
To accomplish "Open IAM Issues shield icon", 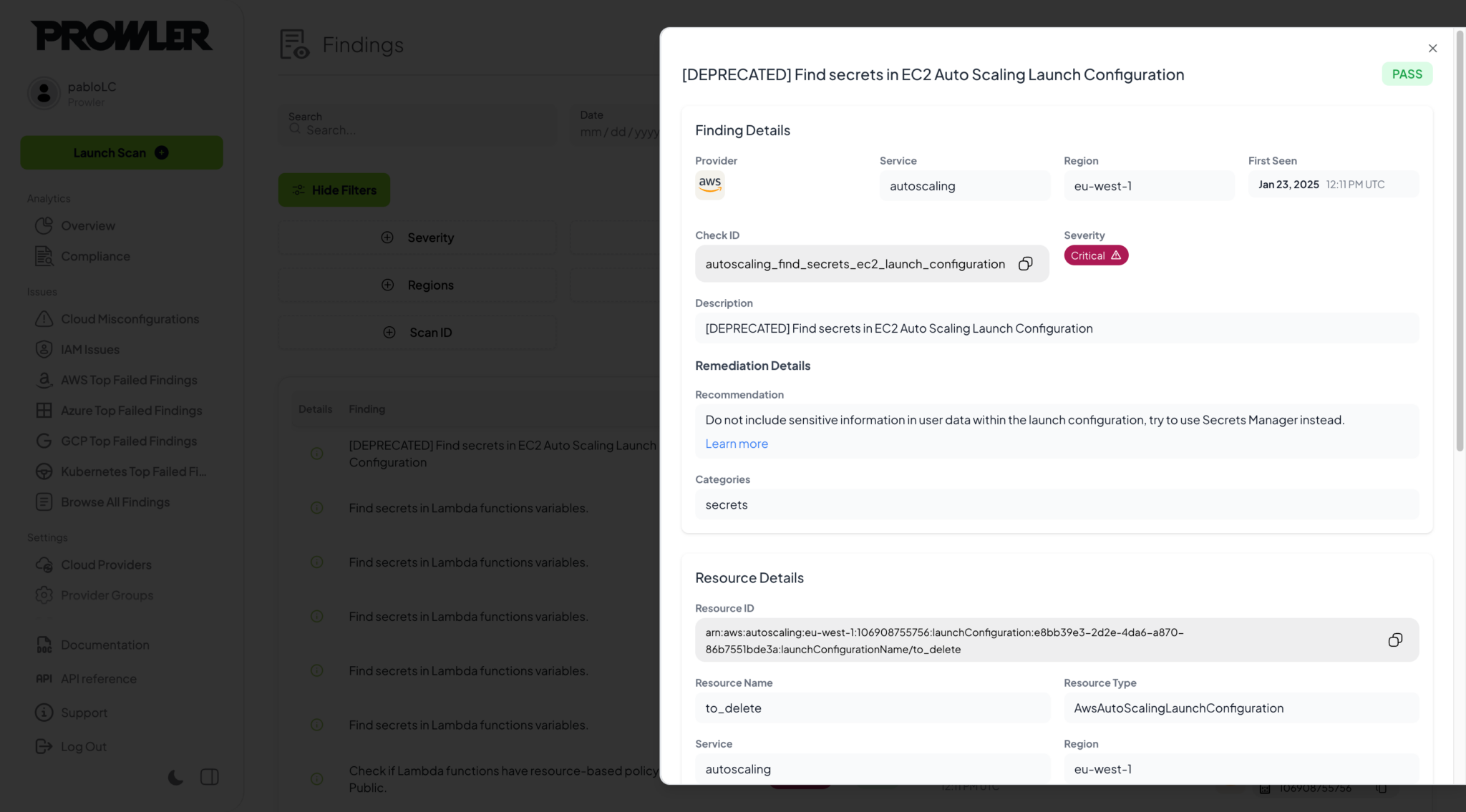I will tap(44, 350).
